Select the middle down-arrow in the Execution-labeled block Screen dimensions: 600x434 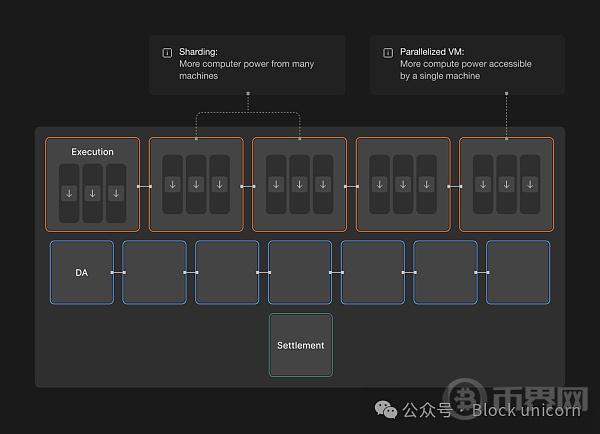tap(93, 194)
